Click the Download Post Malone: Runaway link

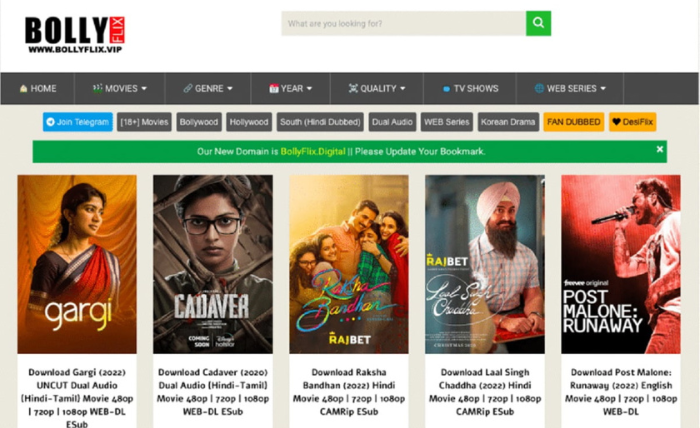[x=621, y=392]
